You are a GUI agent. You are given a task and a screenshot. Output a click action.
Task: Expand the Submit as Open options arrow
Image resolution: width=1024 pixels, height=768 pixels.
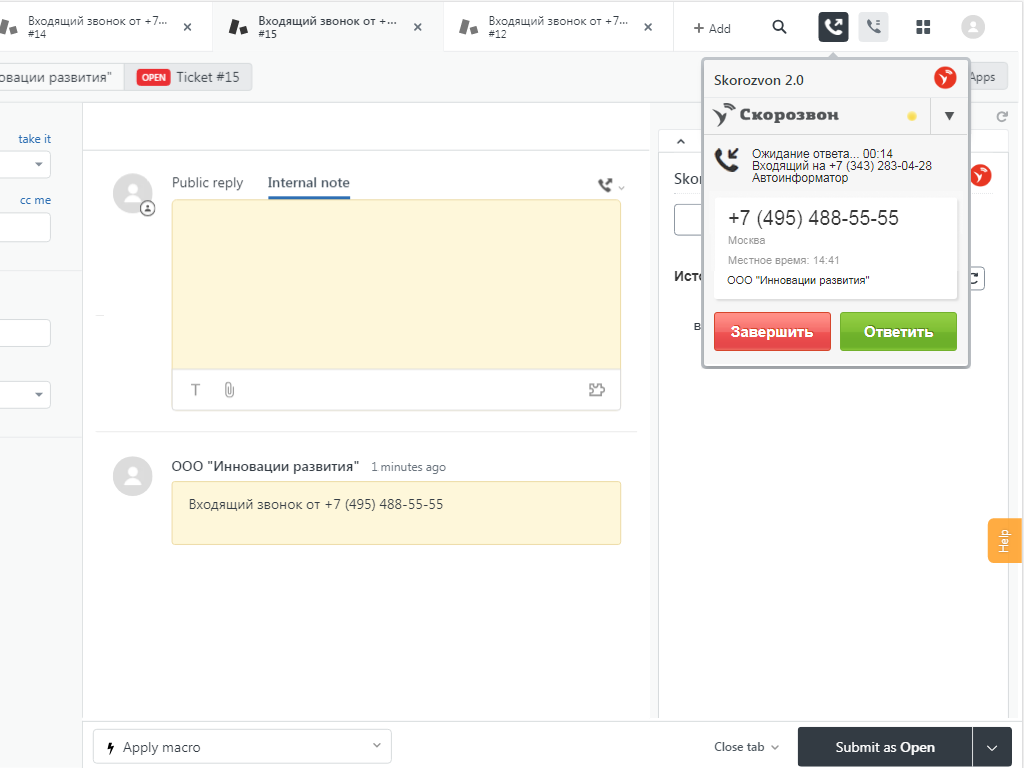point(992,747)
